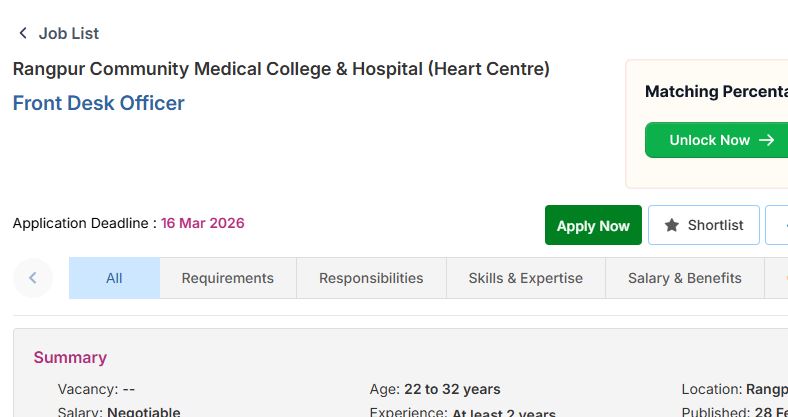The width and height of the screenshot is (788, 417).
Task: Click the back chevron beside Job List
Action: (x=23, y=33)
